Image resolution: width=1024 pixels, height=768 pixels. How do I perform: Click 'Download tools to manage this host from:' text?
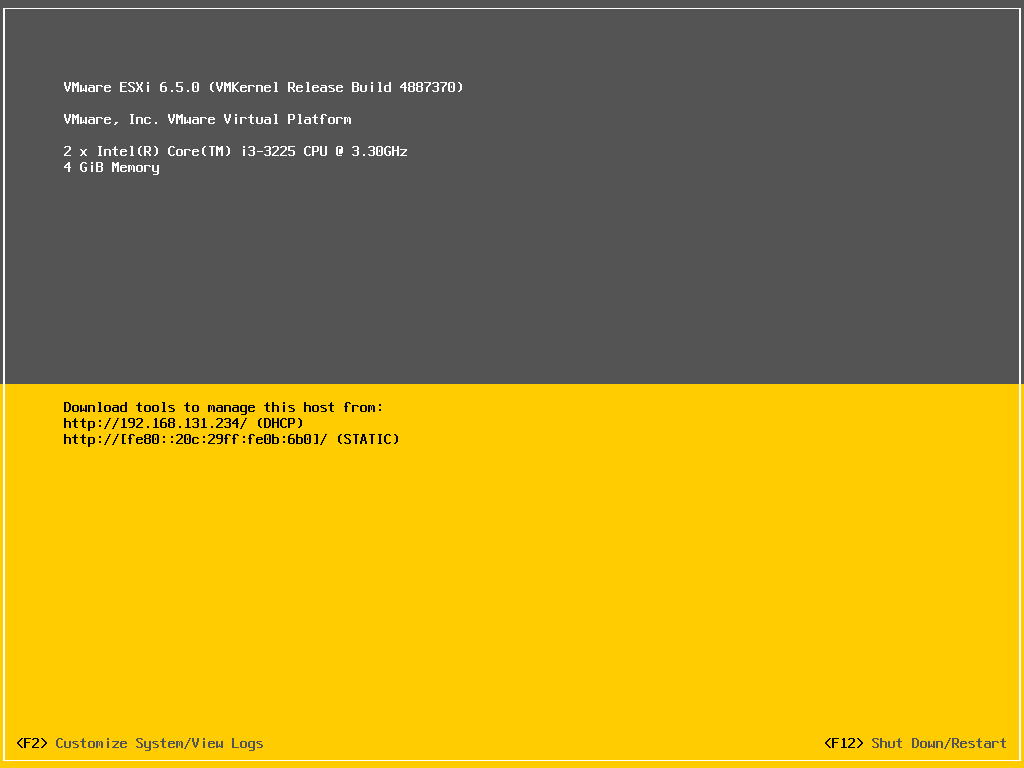pos(223,408)
